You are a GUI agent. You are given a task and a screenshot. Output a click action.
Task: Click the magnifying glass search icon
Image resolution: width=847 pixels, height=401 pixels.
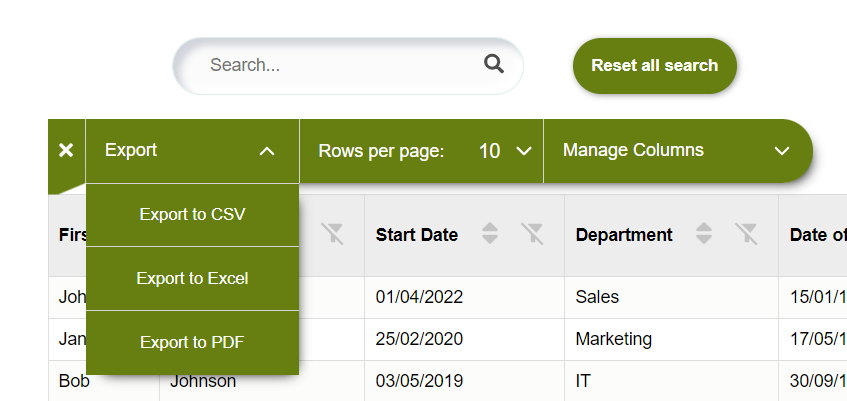(494, 64)
